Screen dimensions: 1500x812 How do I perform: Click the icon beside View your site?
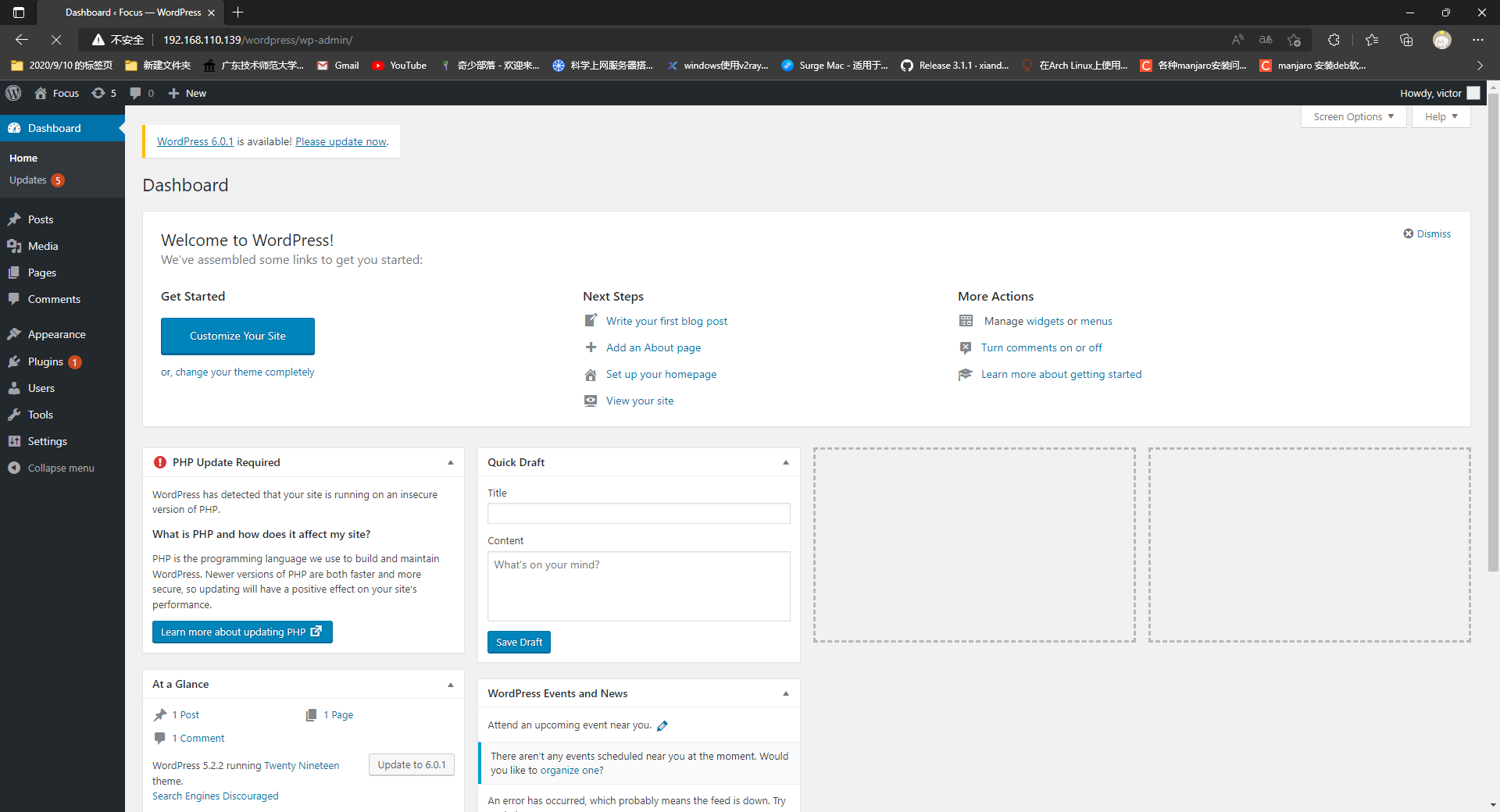(x=591, y=401)
